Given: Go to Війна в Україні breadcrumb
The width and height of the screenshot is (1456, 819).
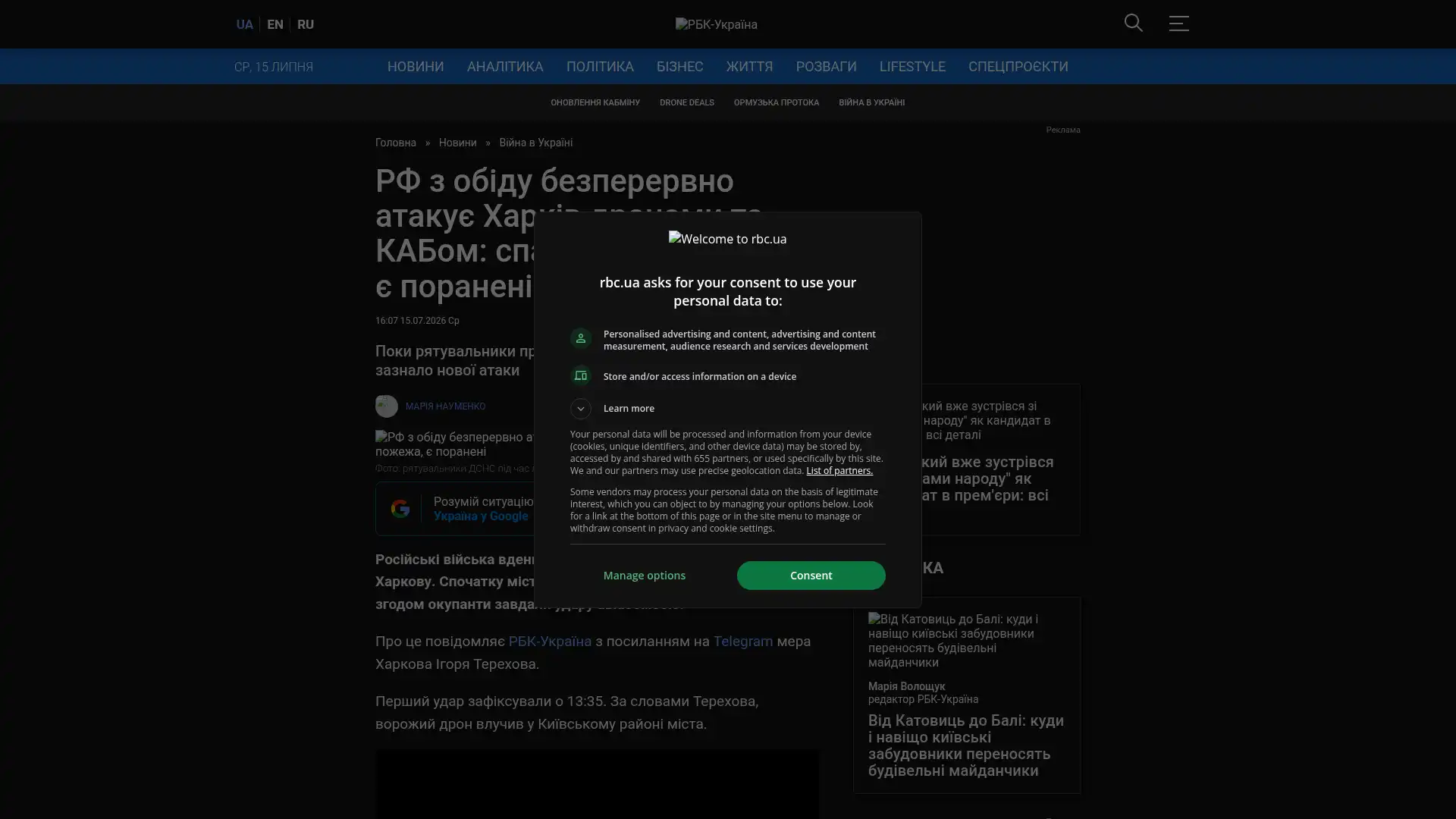Looking at the screenshot, I should pyautogui.click(x=535, y=143).
